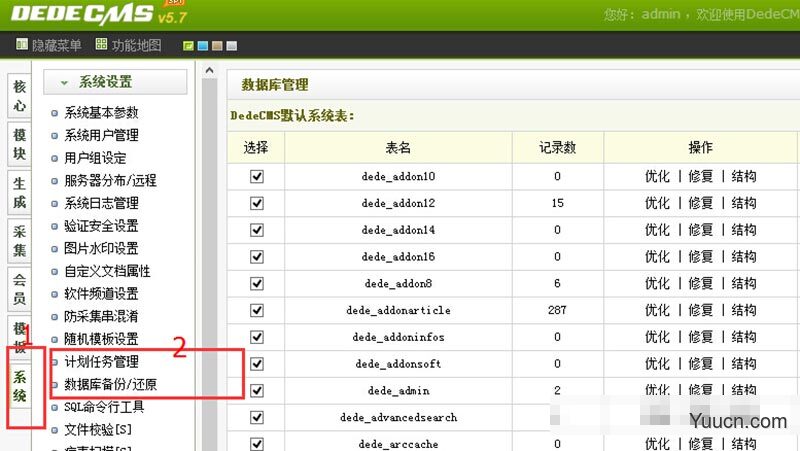The height and width of the screenshot is (451, 800).
Task: Choose the tan skin swatch icon
Action: (217, 46)
